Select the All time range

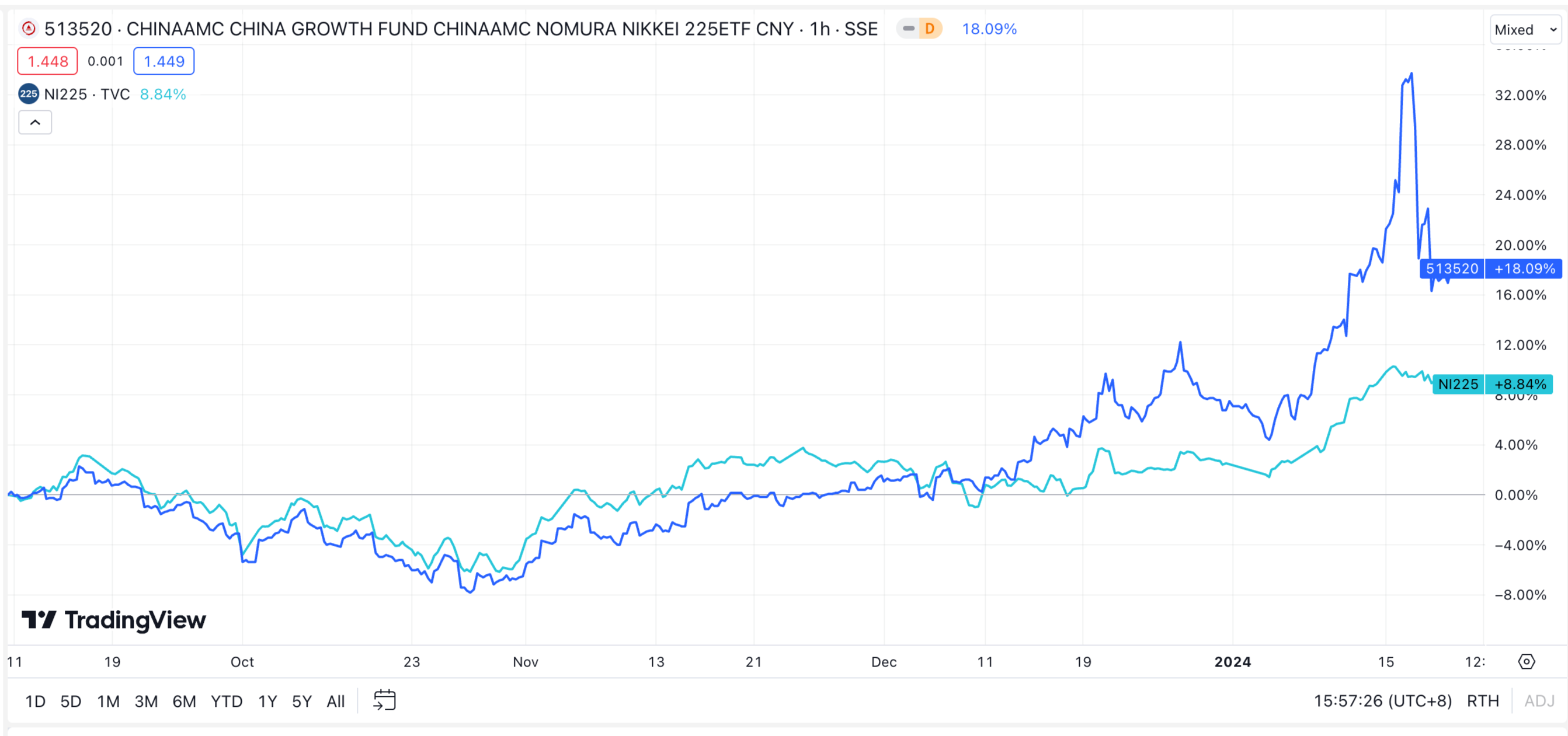[x=335, y=702]
